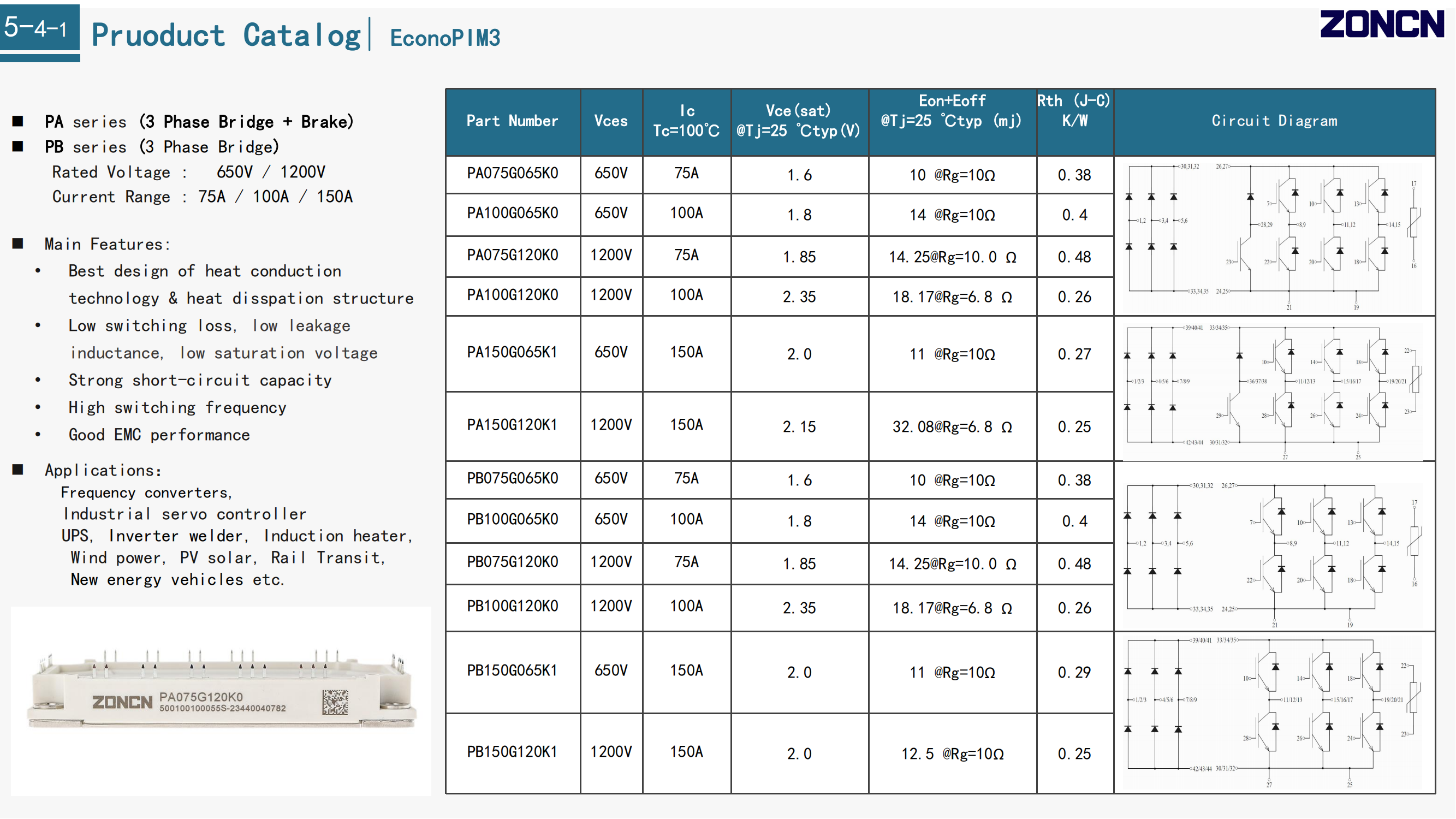Image resolution: width=1456 pixels, height=819 pixels.
Task: Click the QR code on the module photo
Action: click(335, 702)
